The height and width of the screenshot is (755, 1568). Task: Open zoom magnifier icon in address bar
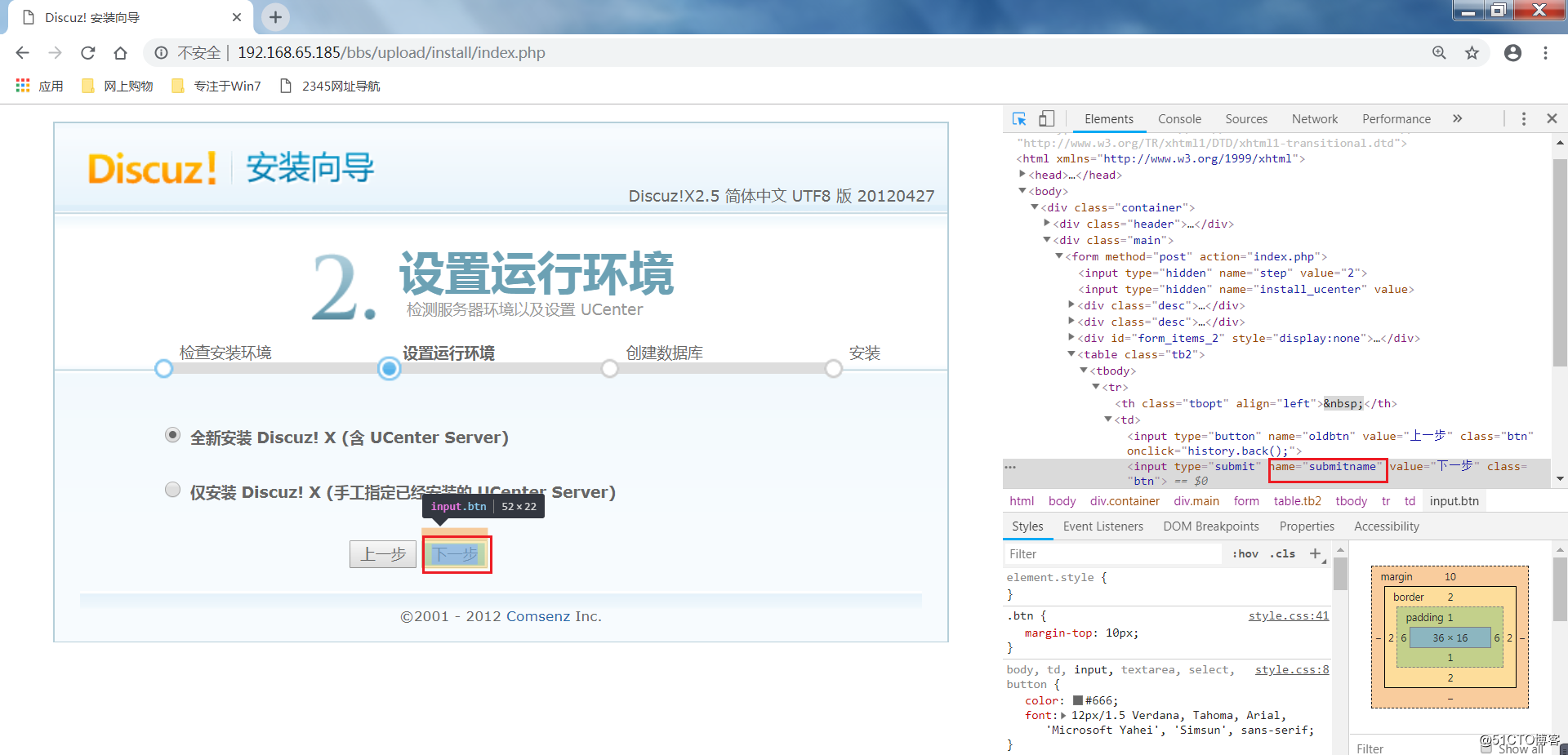[1439, 53]
